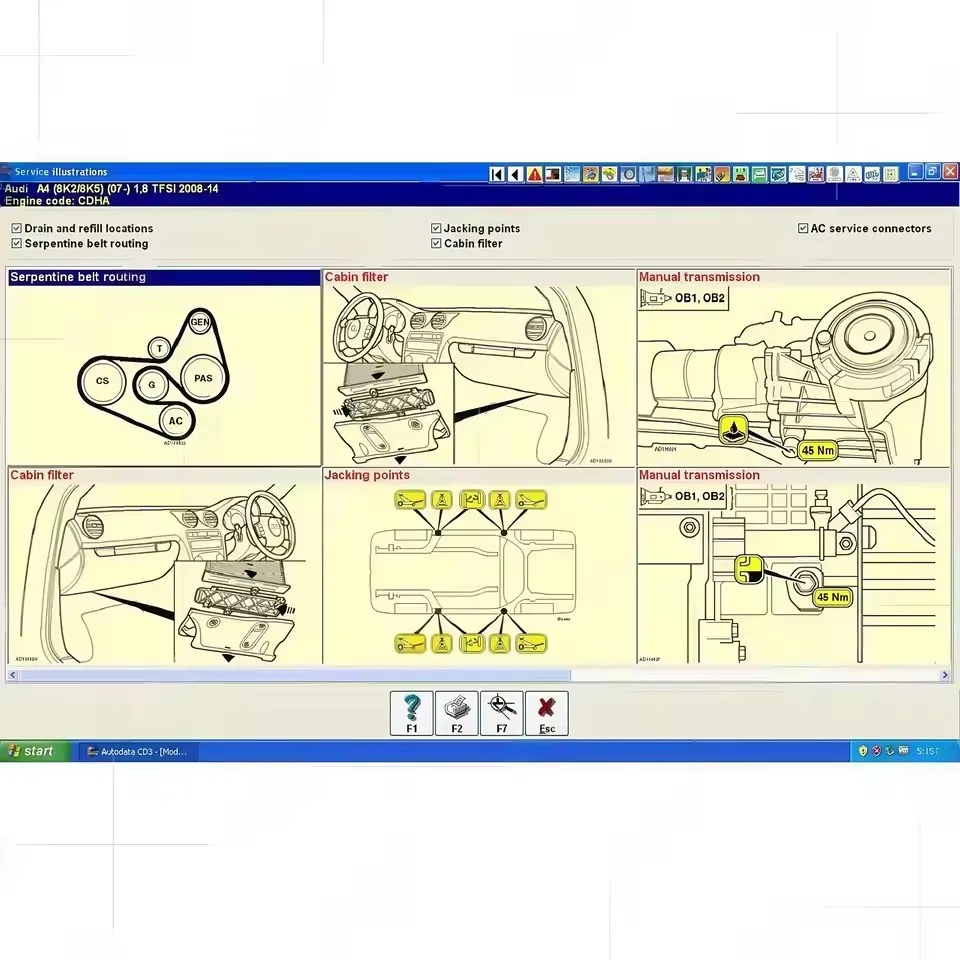This screenshot has width=960, height=960.
Task: Click bottom-left trolley jack icon in Jacking points
Action: (x=410, y=643)
